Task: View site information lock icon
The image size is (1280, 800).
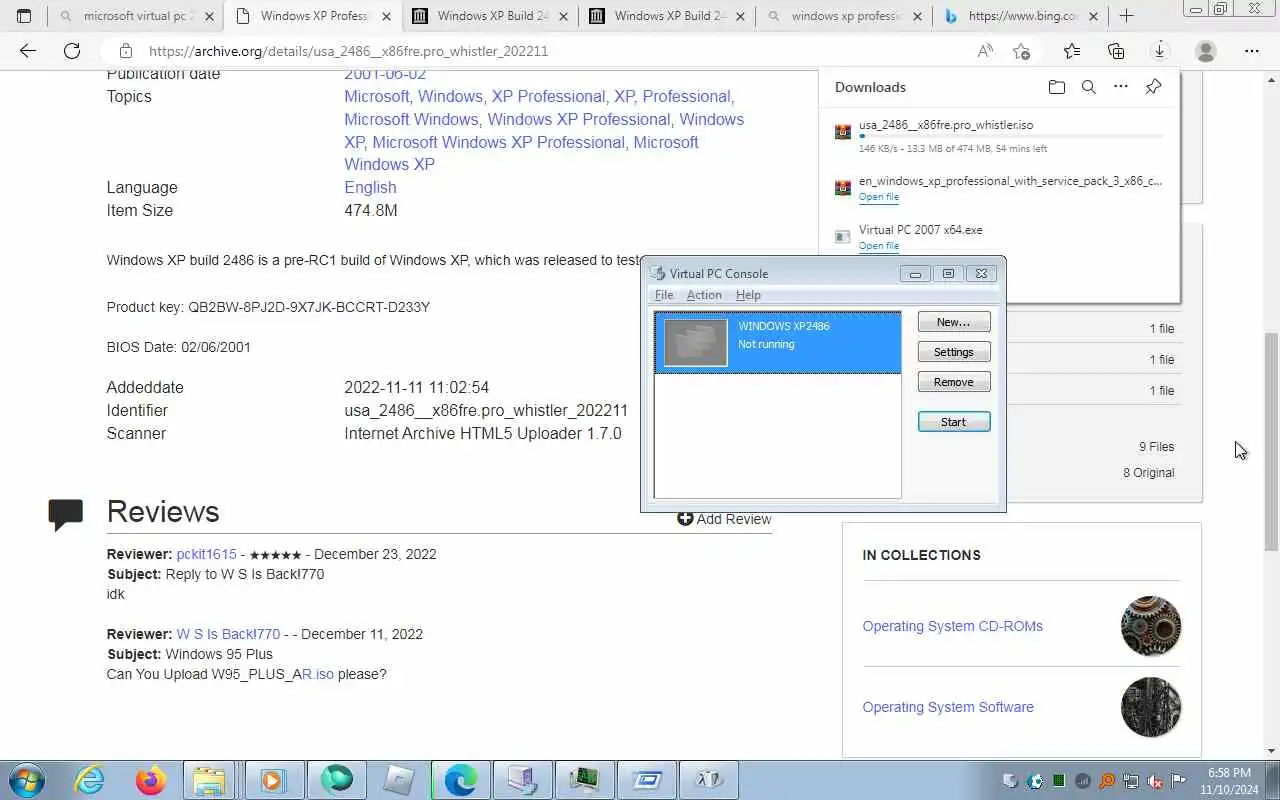Action: pyautogui.click(x=125, y=51)
